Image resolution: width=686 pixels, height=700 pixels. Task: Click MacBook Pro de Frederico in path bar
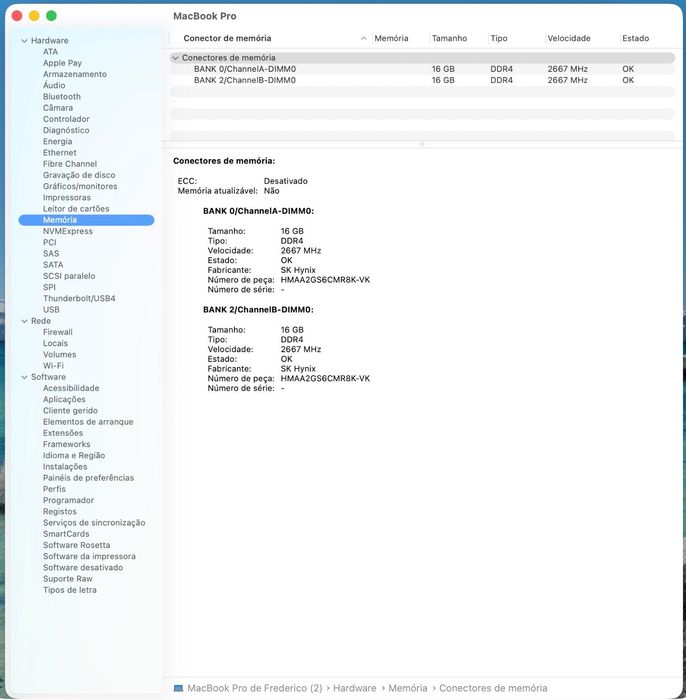[x=254, y=688]
